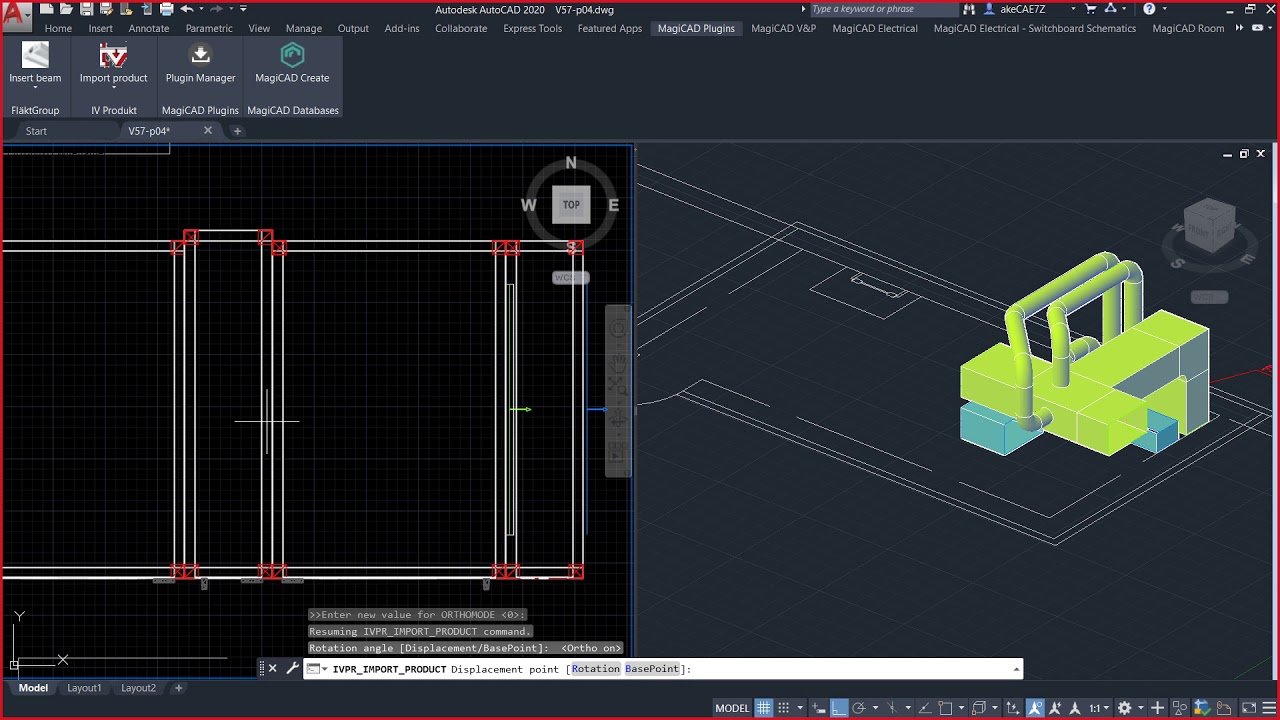Click the Save icon in quick access toolbar
The image size is (1280, 720).
pyautogui.click(x=87, y=9)
